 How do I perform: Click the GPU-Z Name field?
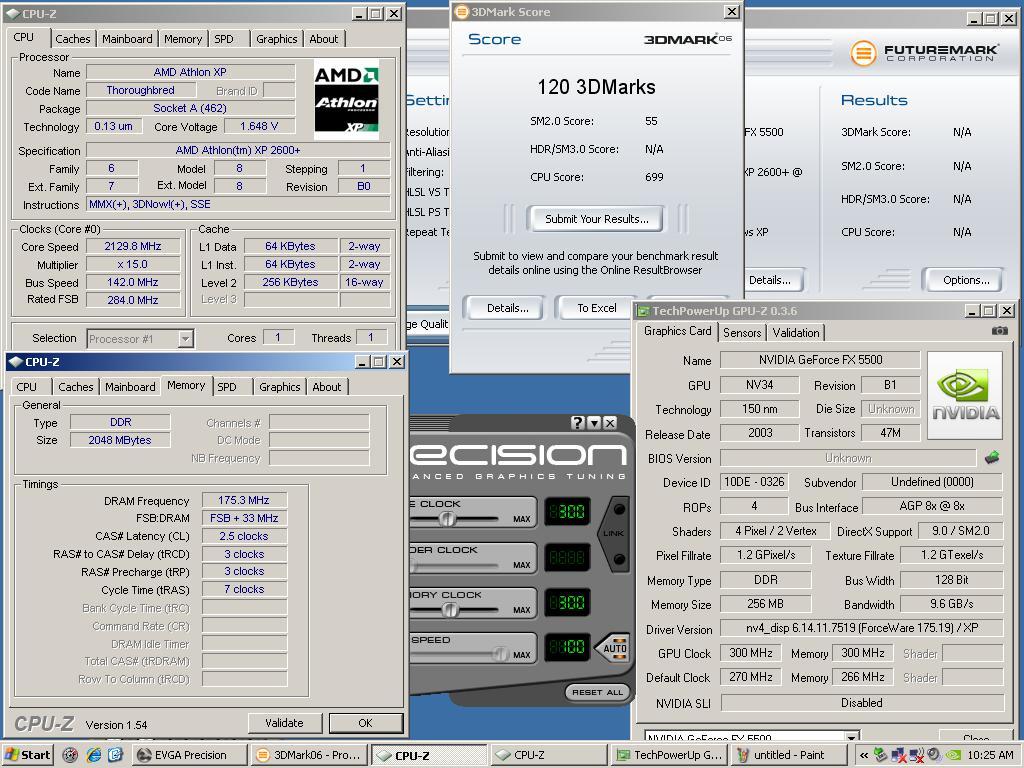click(x=820, y=360)
